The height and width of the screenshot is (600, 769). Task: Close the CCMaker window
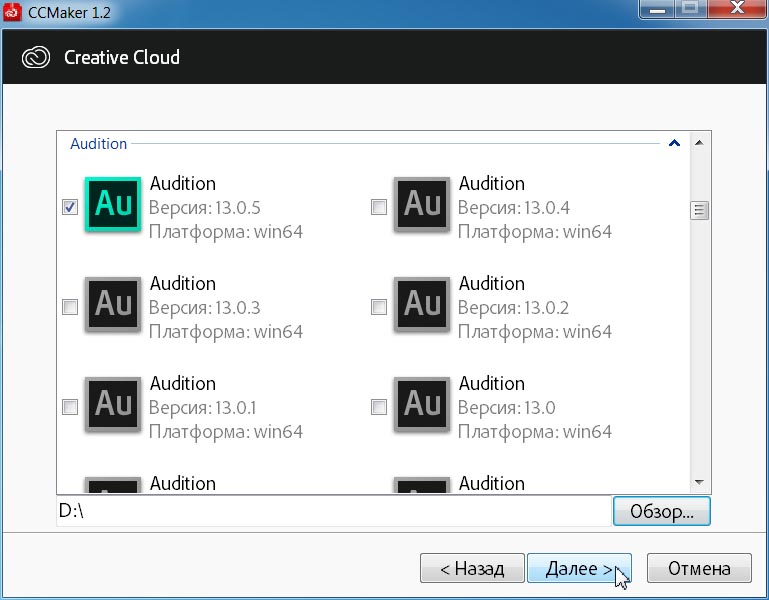coord(737,8)
